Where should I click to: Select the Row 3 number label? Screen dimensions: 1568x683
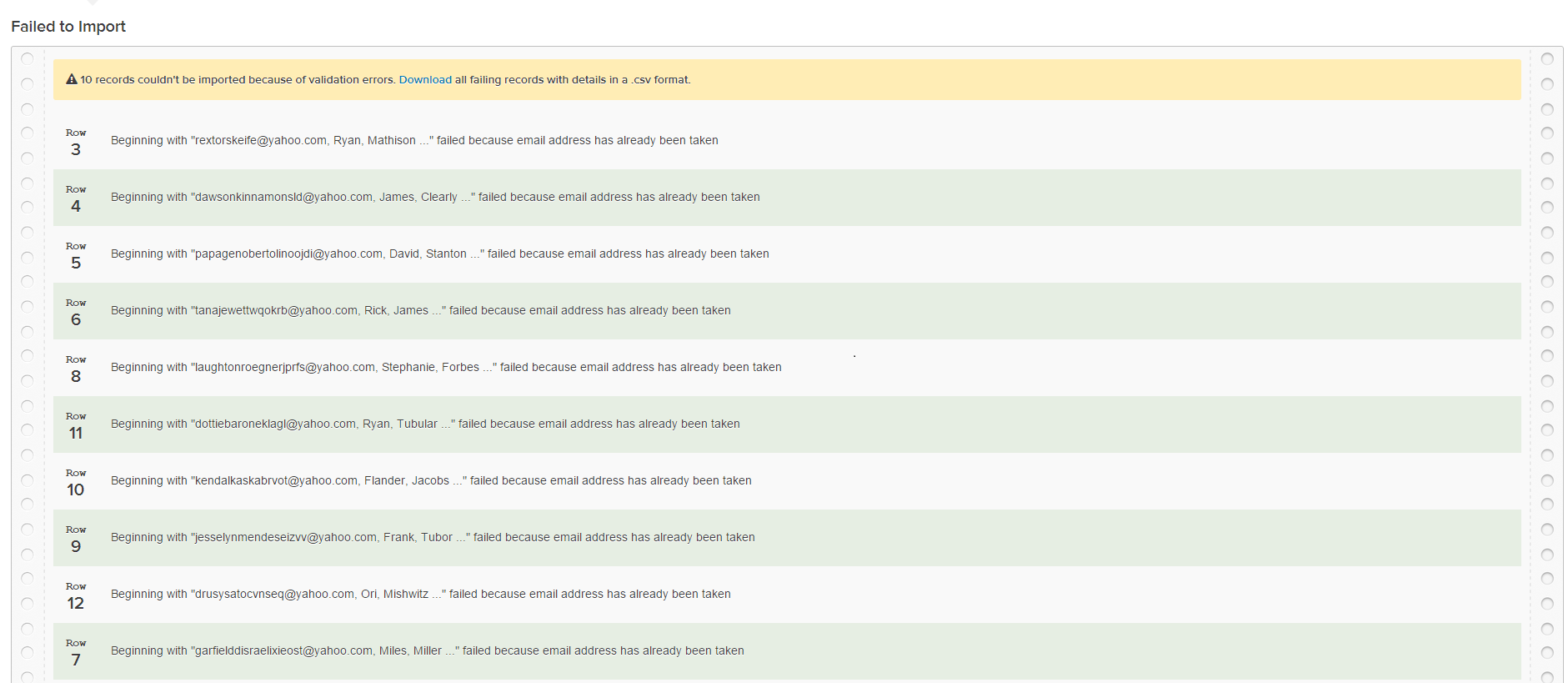(76, 143)
